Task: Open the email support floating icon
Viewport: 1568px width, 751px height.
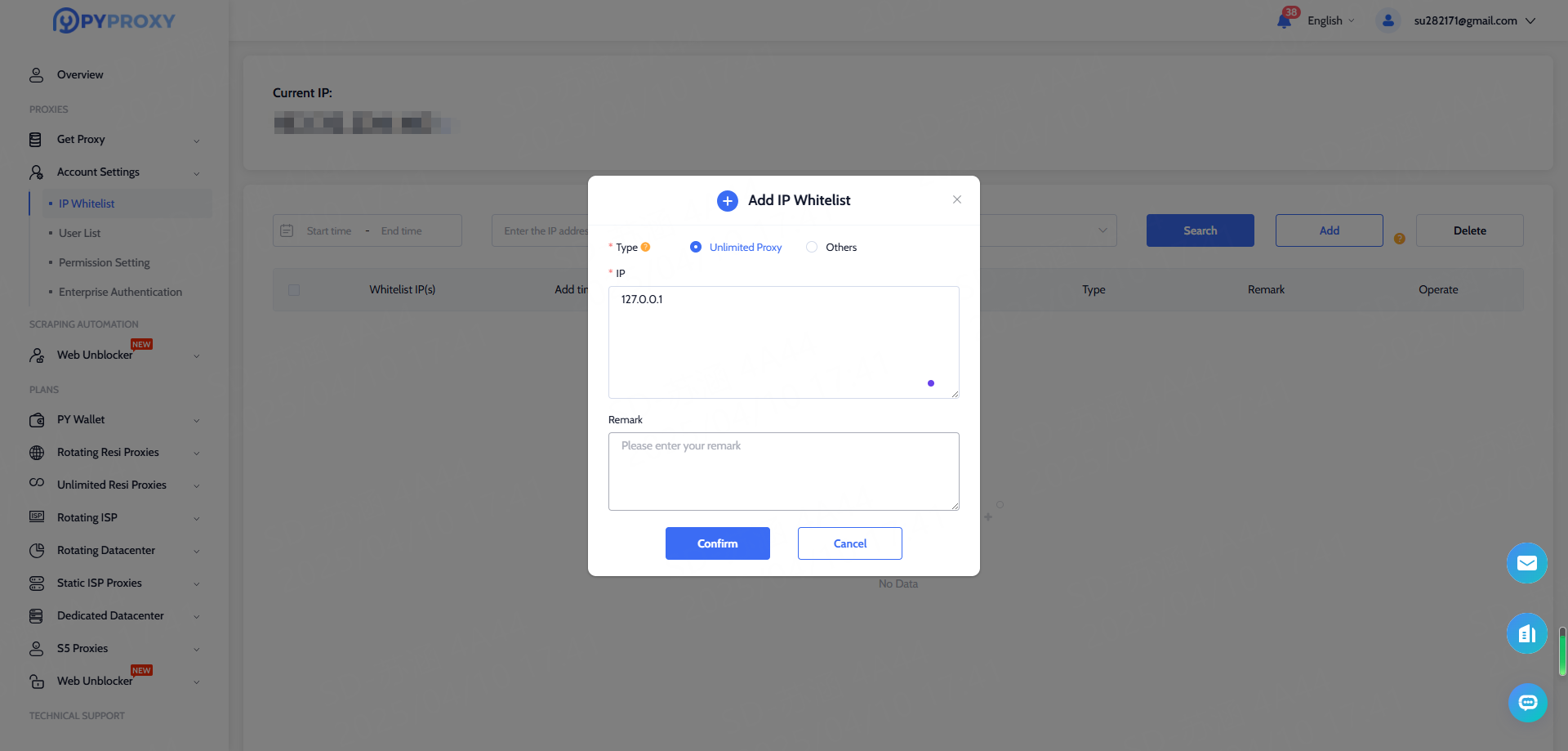Action: pyautogui.click(x=1526, y=563)
